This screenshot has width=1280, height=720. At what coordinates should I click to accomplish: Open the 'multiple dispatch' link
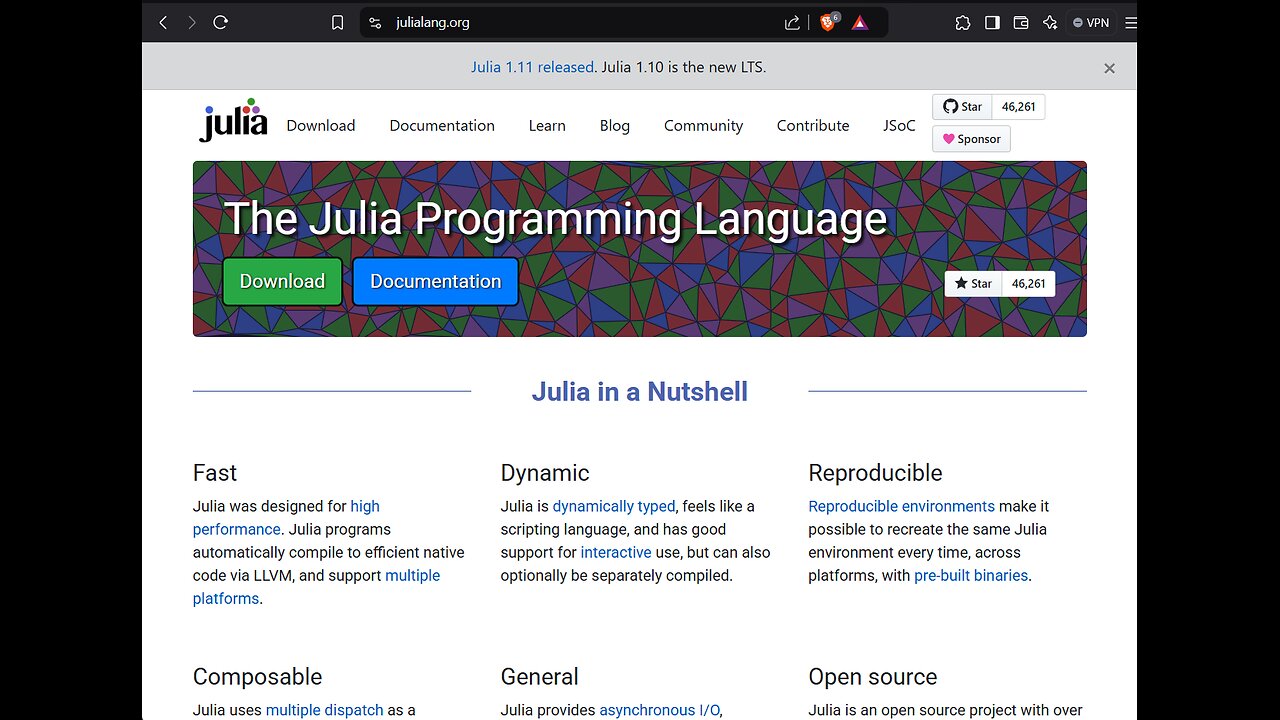(325, 710)
